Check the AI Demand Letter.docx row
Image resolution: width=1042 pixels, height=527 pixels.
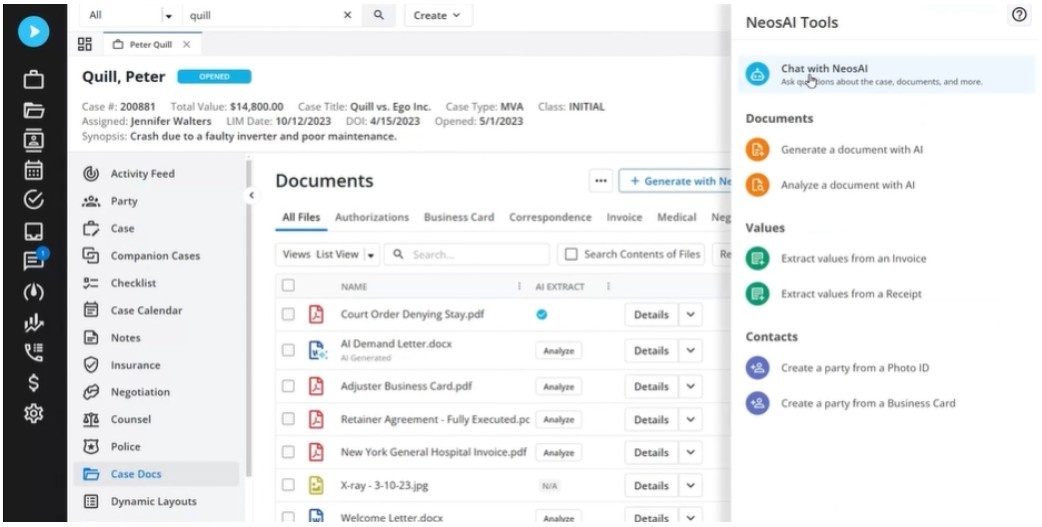pyautogui.click(x=288, y=350)
